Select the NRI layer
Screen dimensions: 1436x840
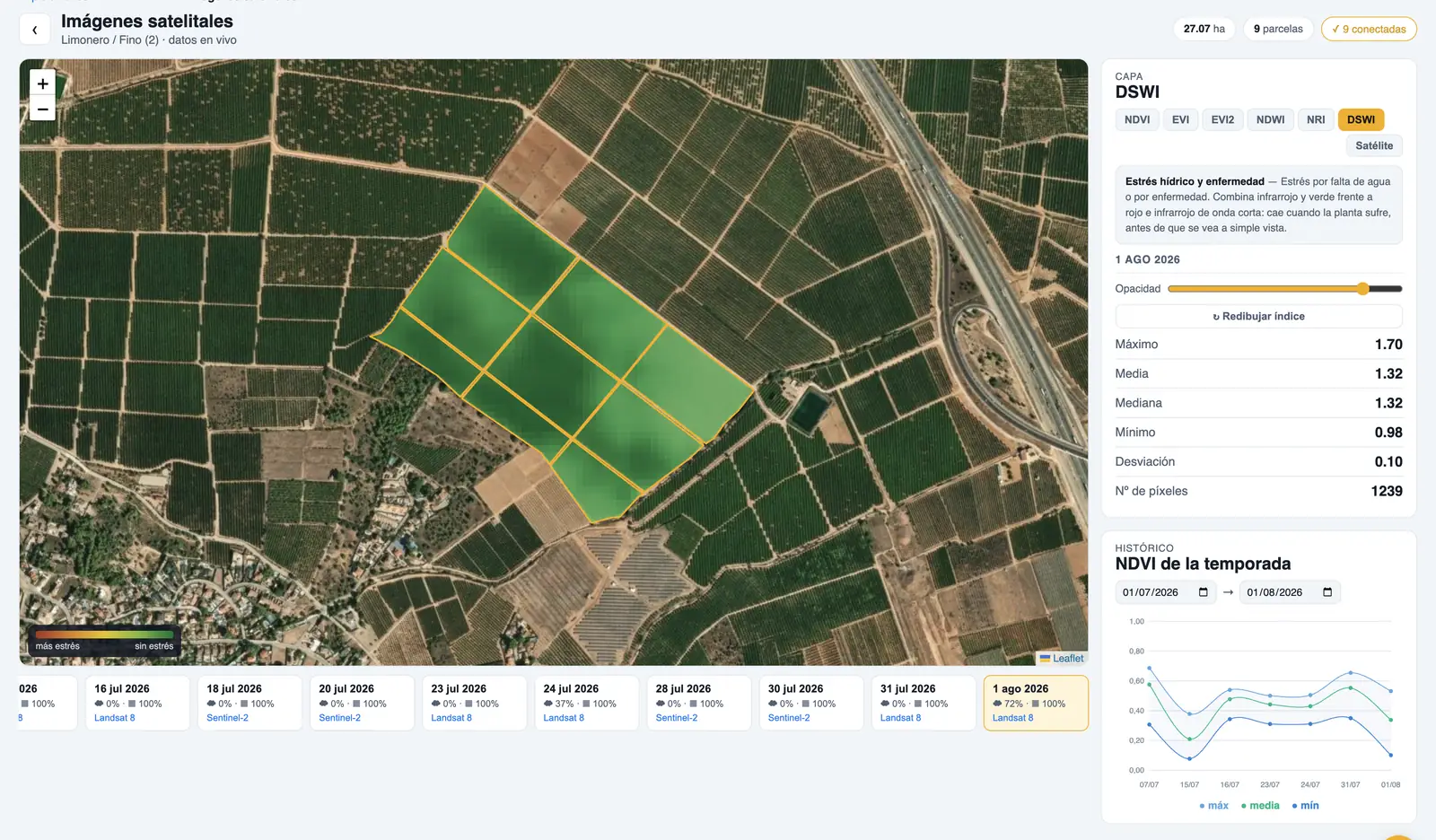(1316, 119)
